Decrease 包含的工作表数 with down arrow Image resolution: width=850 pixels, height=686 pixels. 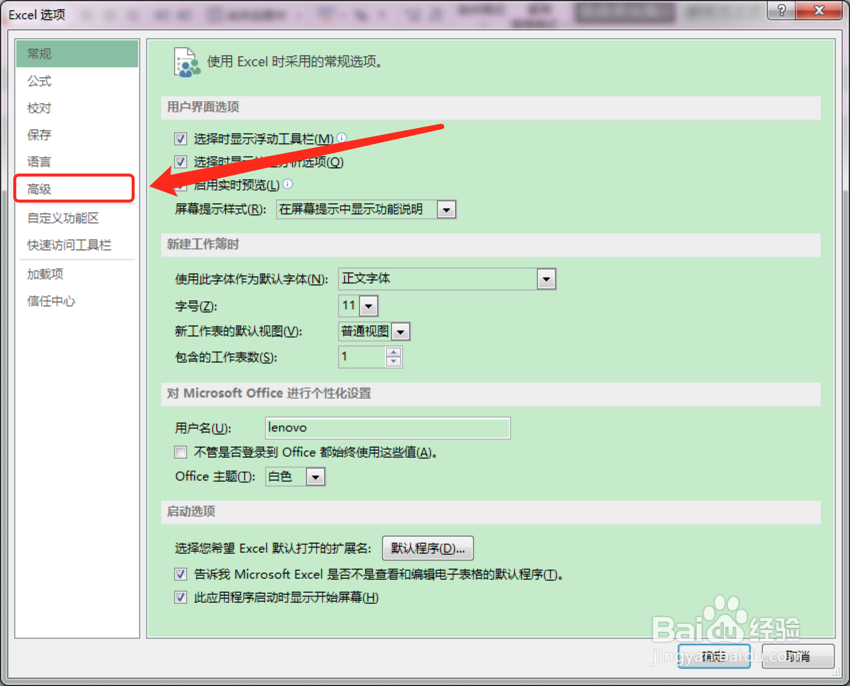coord(394,362)
